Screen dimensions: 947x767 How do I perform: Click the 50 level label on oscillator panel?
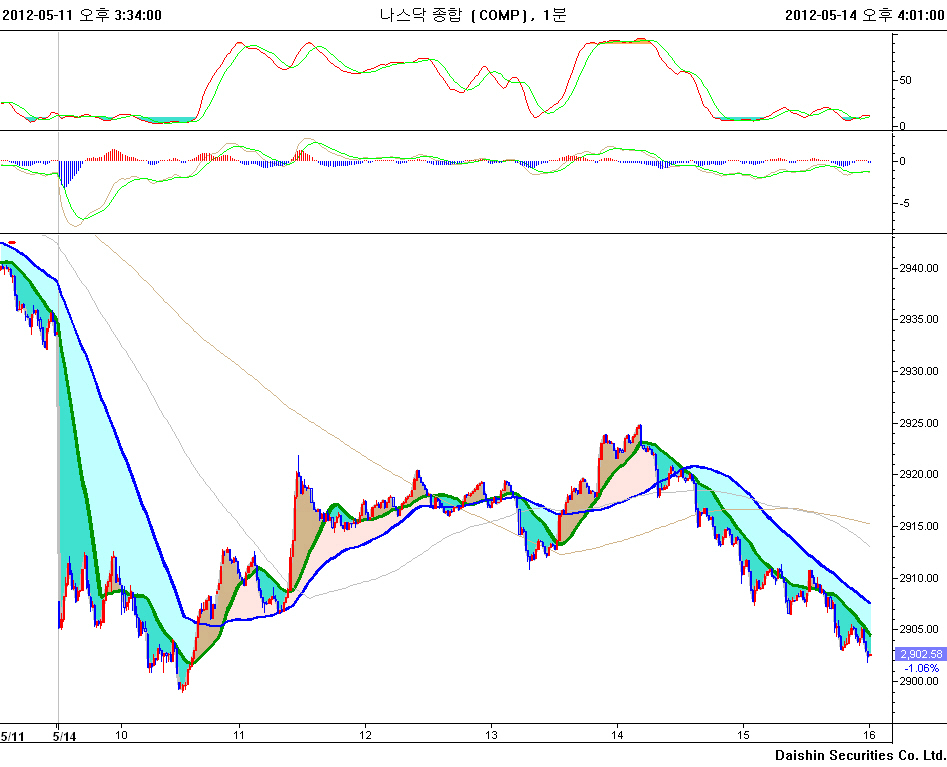[906, 80]
